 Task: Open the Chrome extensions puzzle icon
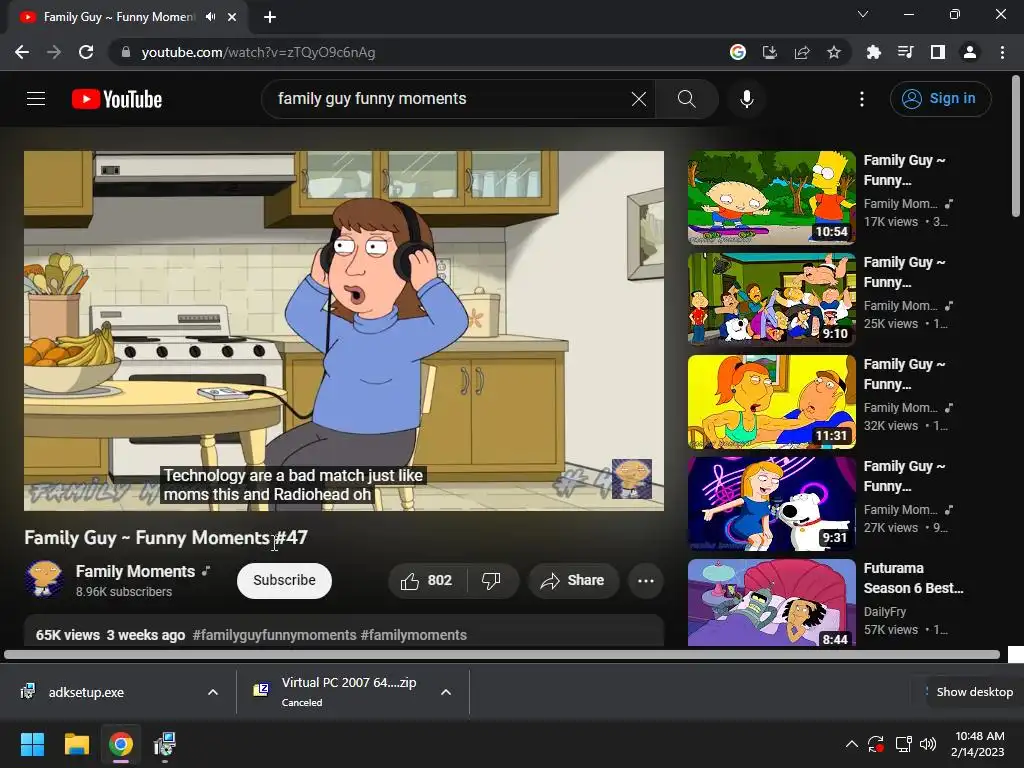click(x=874, y=52)
